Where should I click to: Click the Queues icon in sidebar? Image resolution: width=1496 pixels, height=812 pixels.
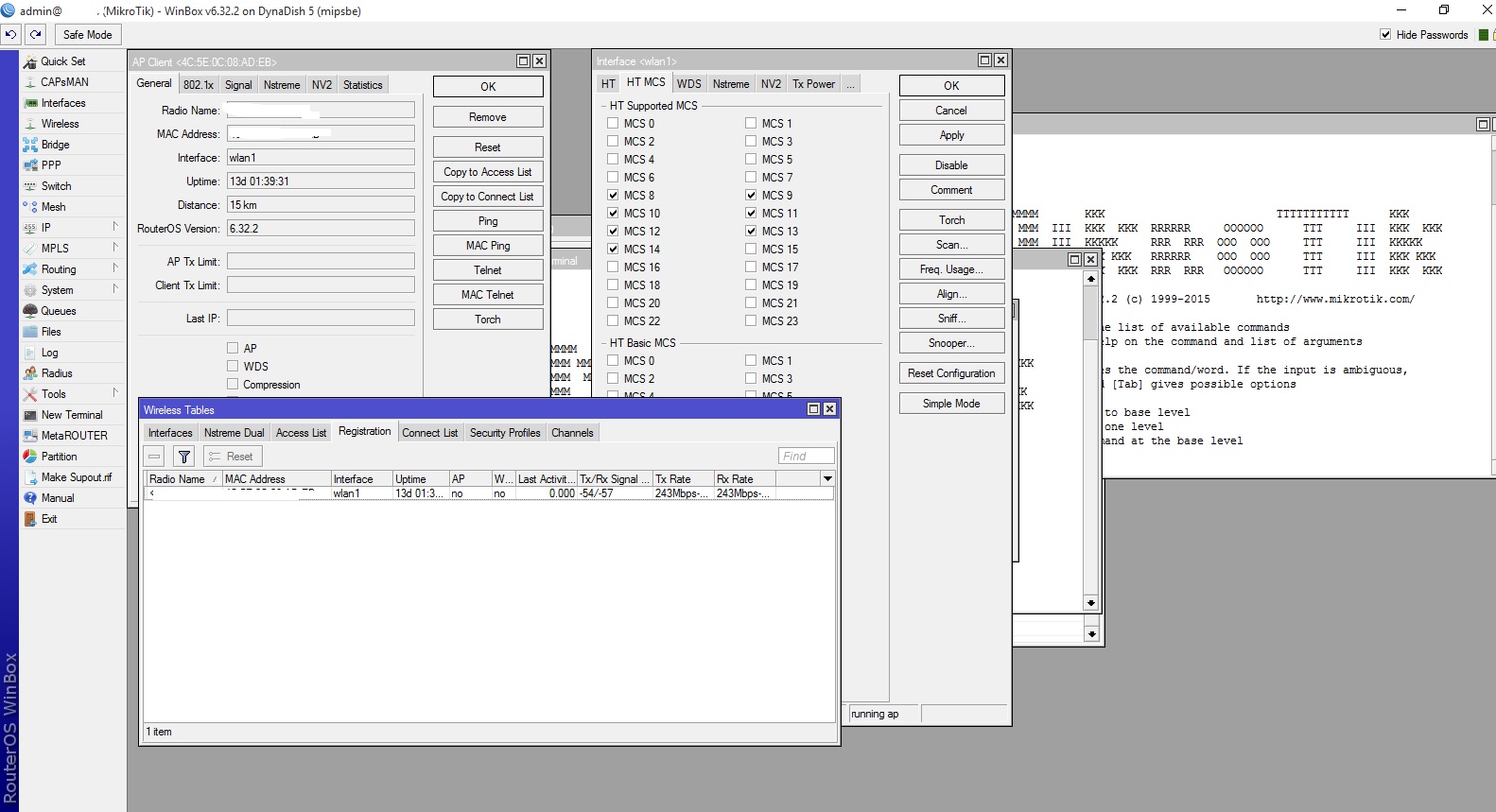click(30, 311)
